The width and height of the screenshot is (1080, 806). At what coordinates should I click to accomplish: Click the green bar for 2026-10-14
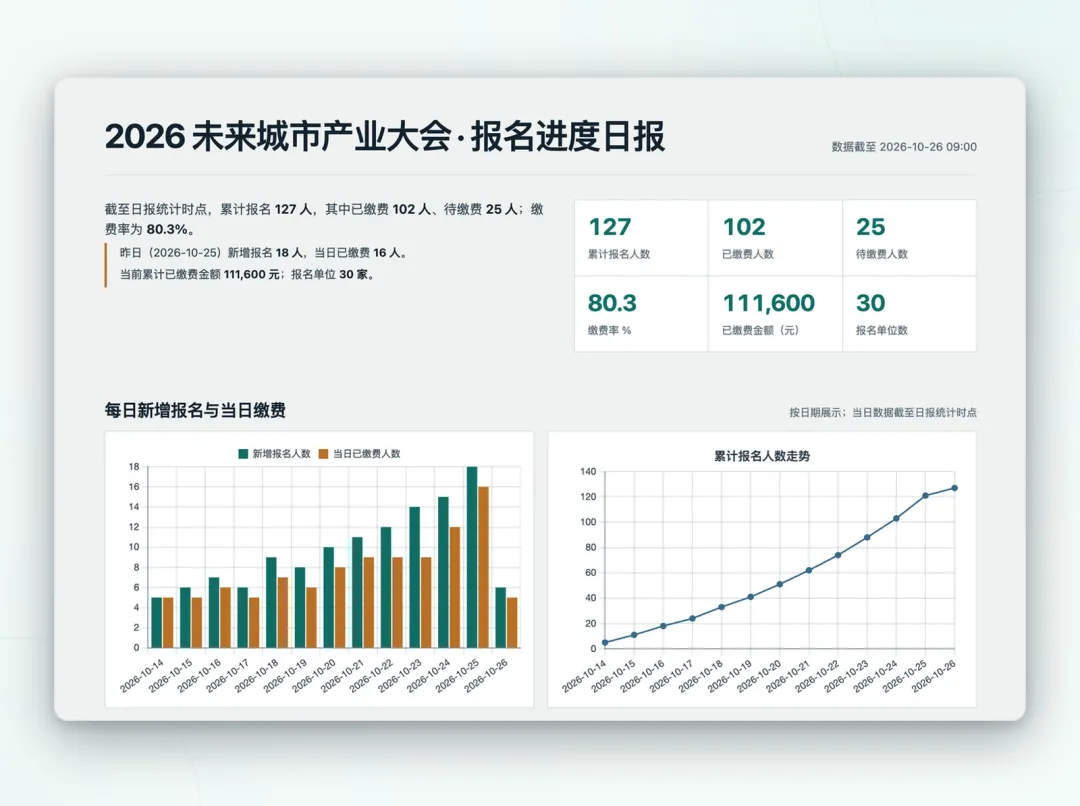156,623
